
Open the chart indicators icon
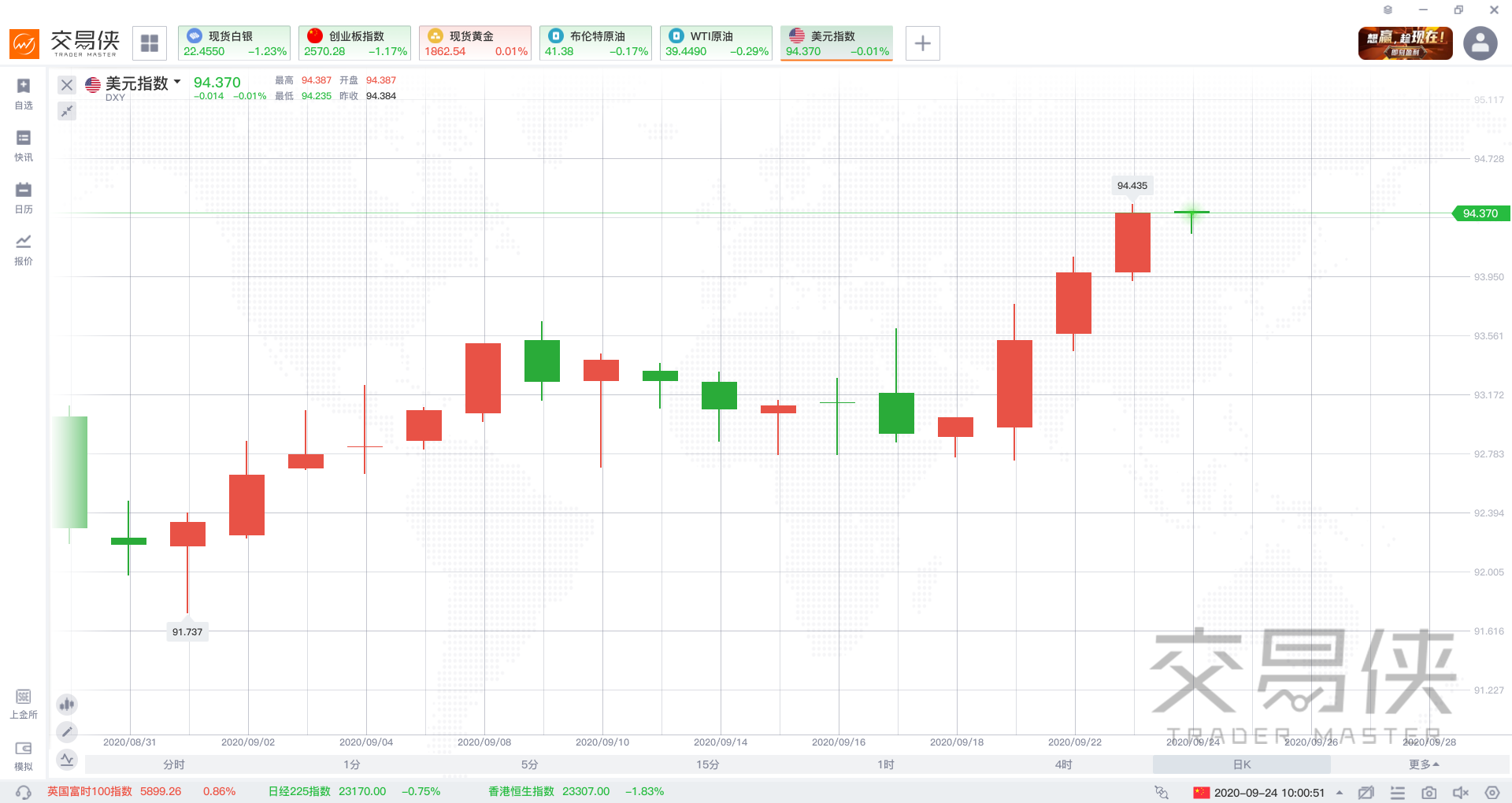67,760
